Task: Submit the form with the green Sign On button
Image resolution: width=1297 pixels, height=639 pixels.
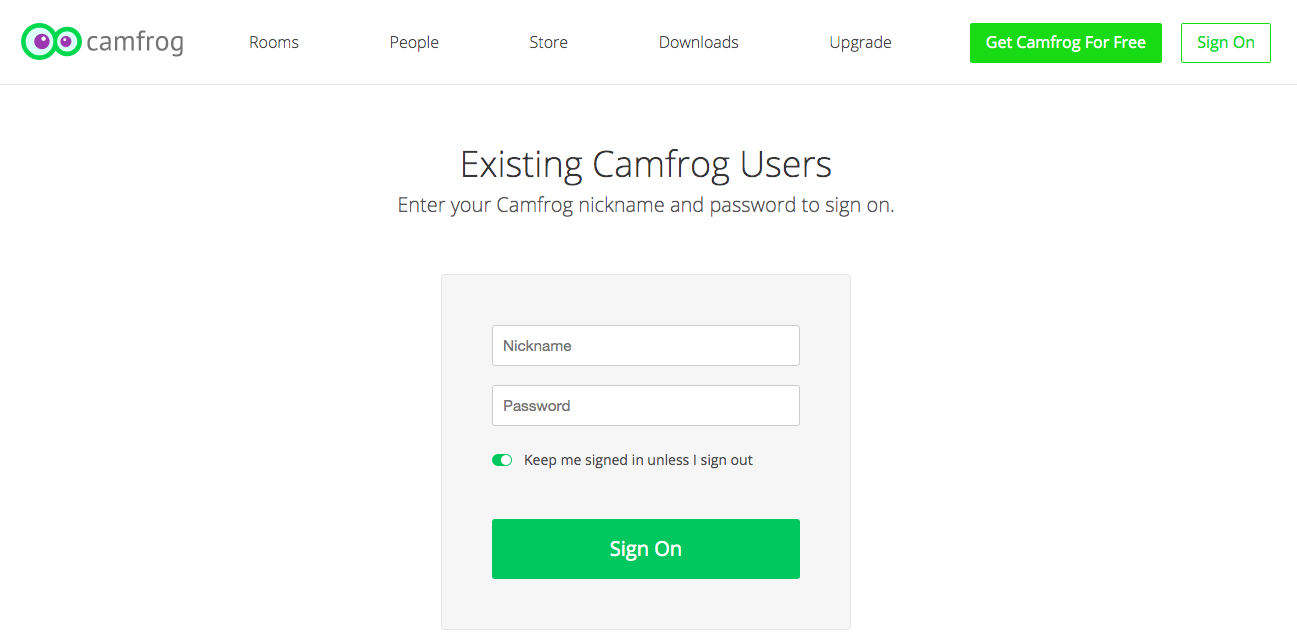Action: (x=646, y=549)
